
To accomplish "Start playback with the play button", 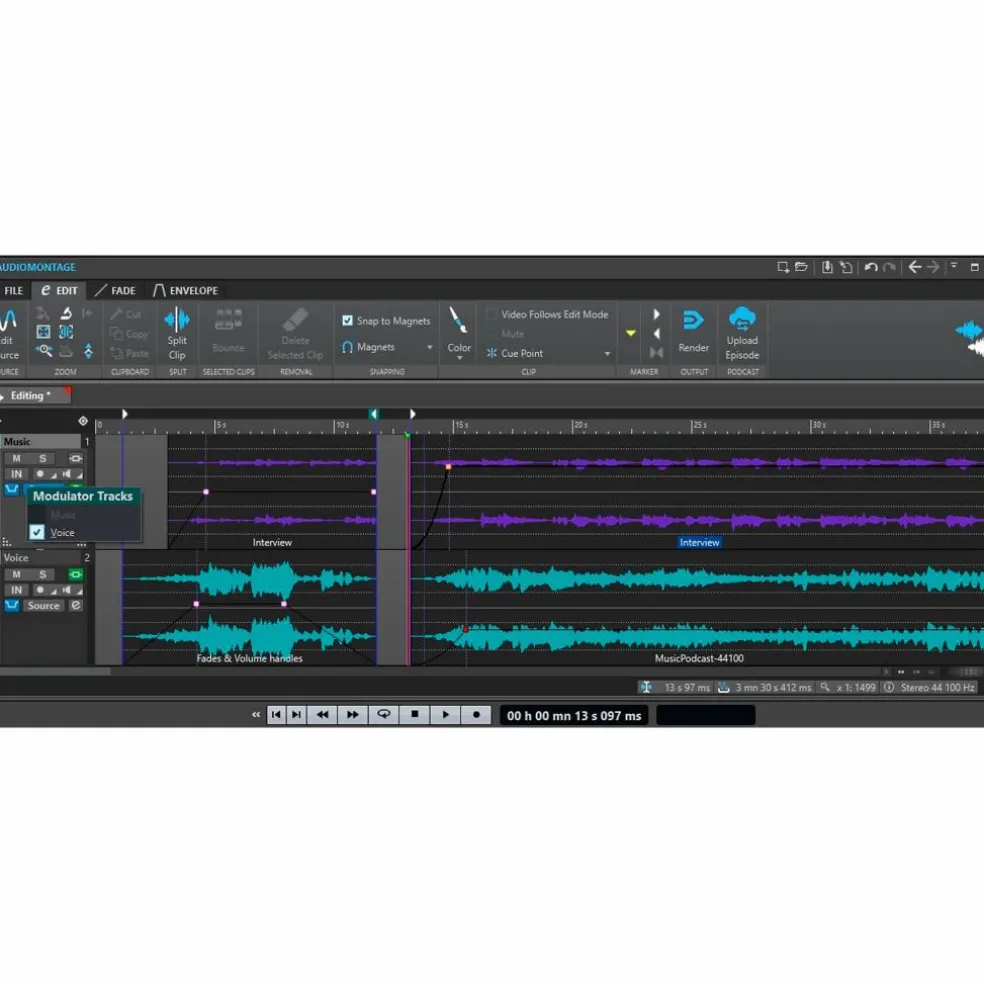I will (445, 715).
